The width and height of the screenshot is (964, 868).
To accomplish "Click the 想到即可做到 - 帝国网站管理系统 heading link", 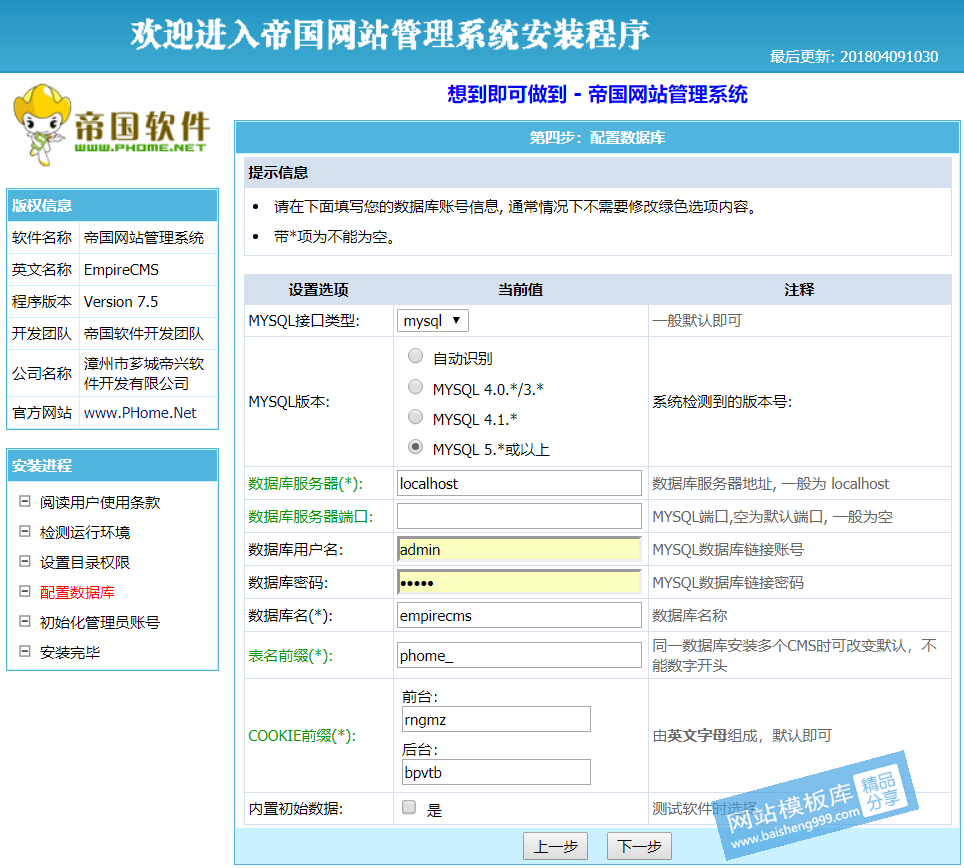I will tap(597, 94).
